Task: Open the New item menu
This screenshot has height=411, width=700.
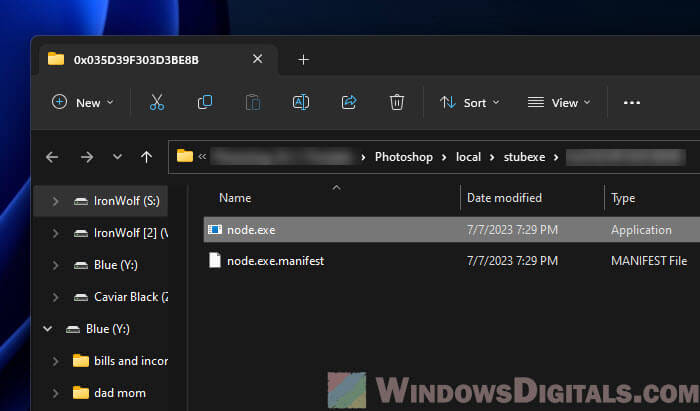Action: [x=83, y=103]
